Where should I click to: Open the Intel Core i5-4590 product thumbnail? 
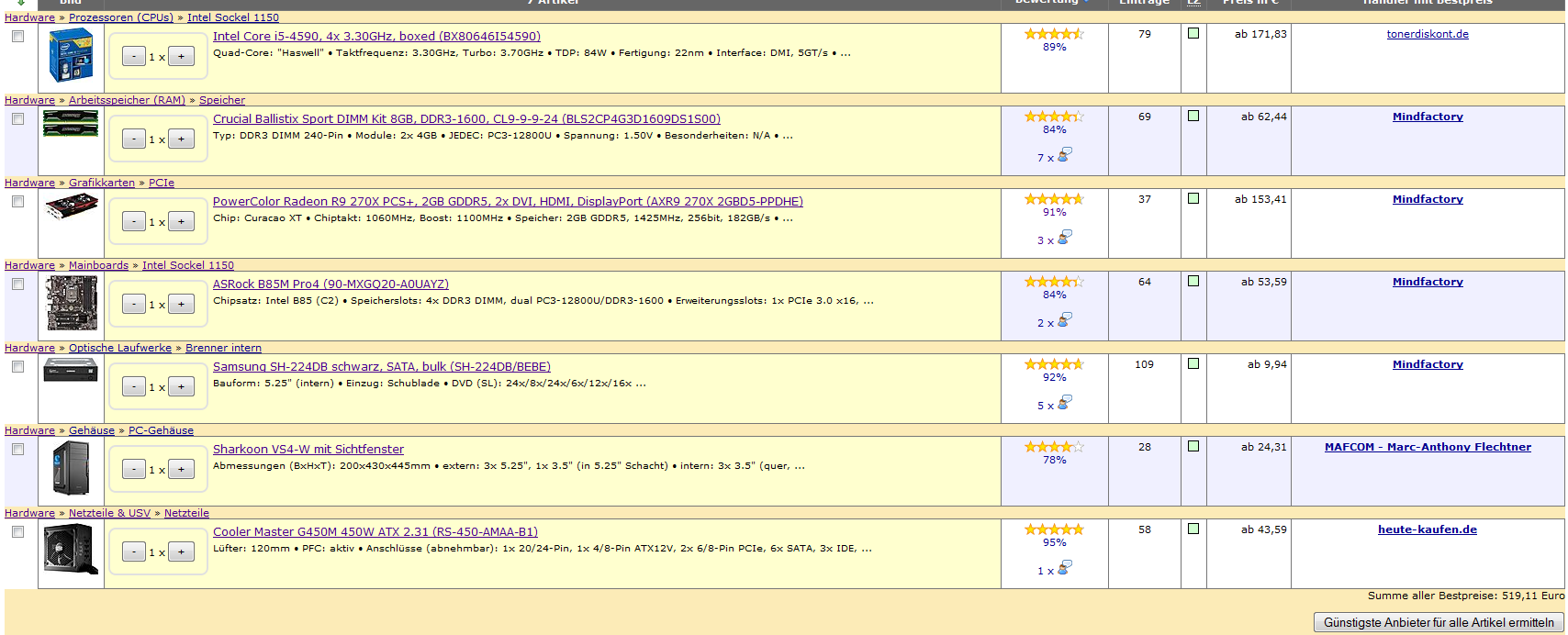pos(71,55)
